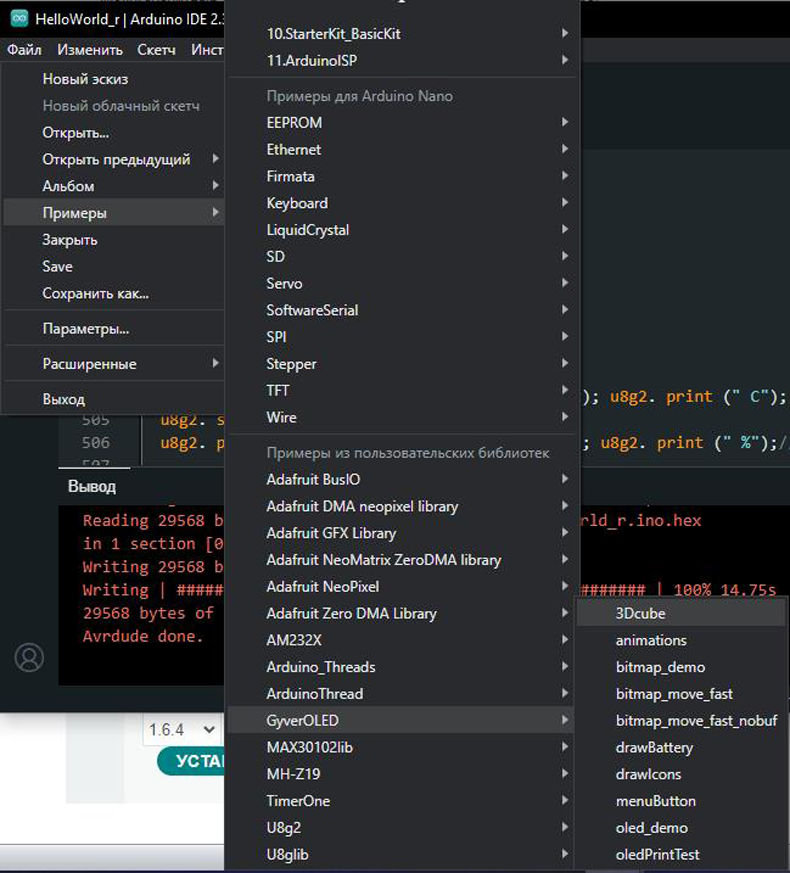Open Servo examples submenu
Image resolution: width=790 pixels, height=873 pixels.
pos(402,283)
